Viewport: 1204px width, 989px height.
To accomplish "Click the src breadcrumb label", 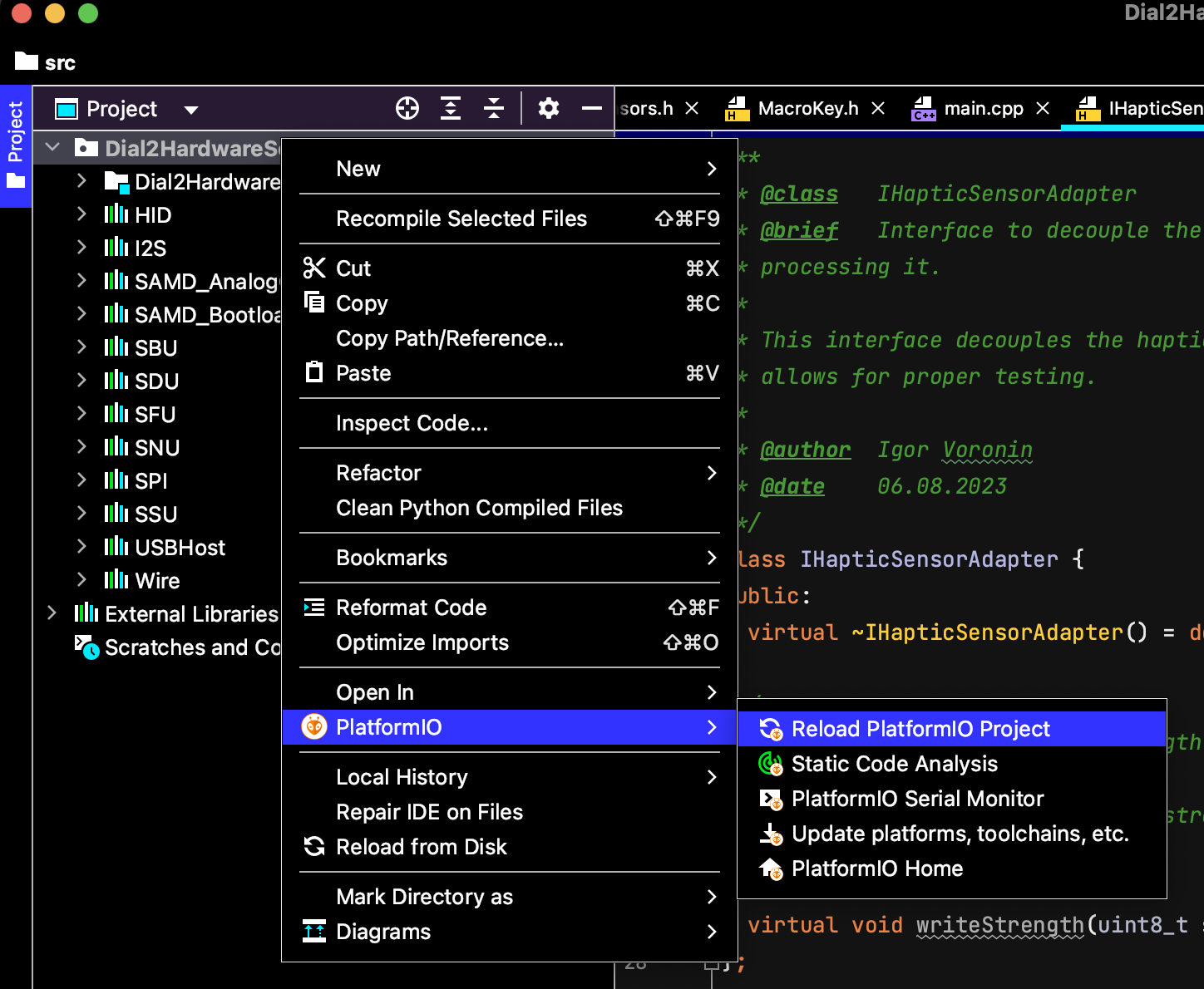I will point(60,63).
